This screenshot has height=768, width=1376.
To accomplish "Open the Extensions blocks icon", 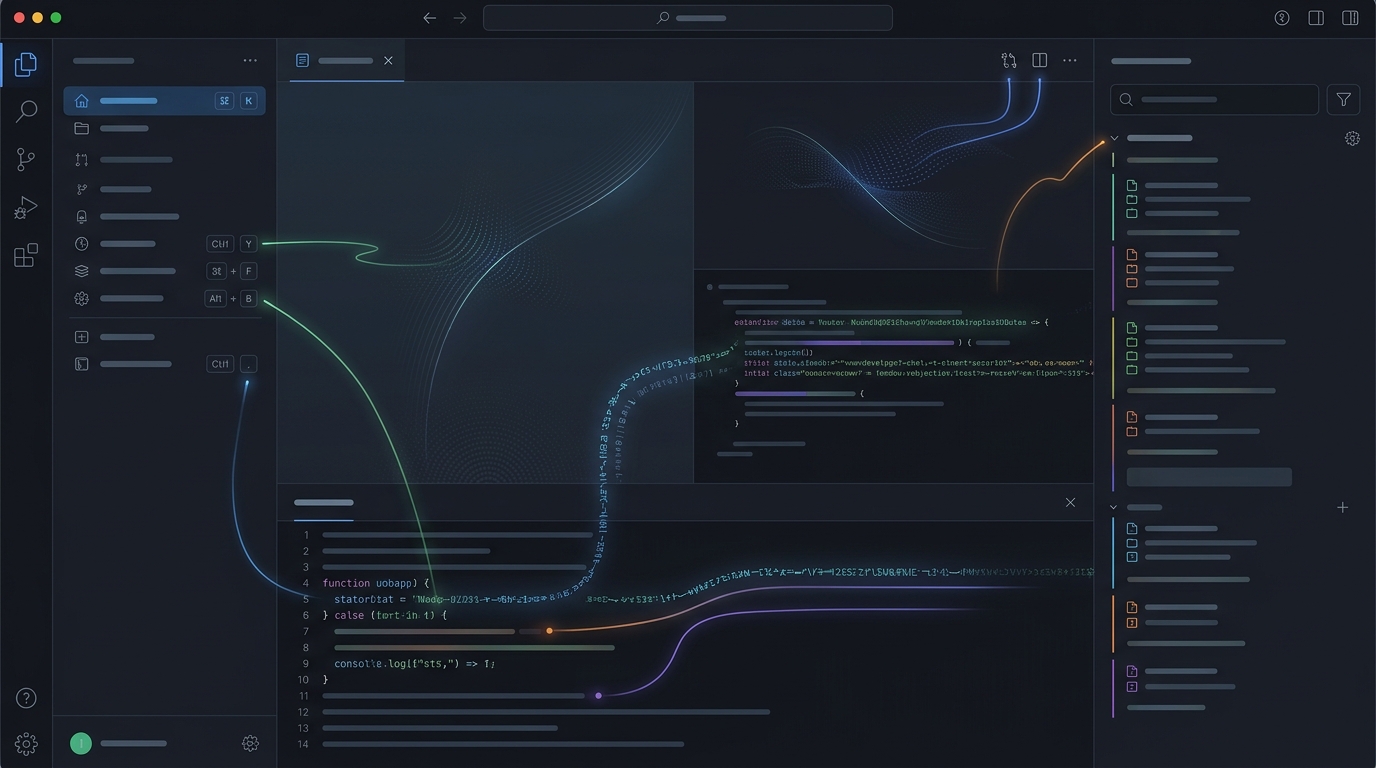I will tap(26, 255).
